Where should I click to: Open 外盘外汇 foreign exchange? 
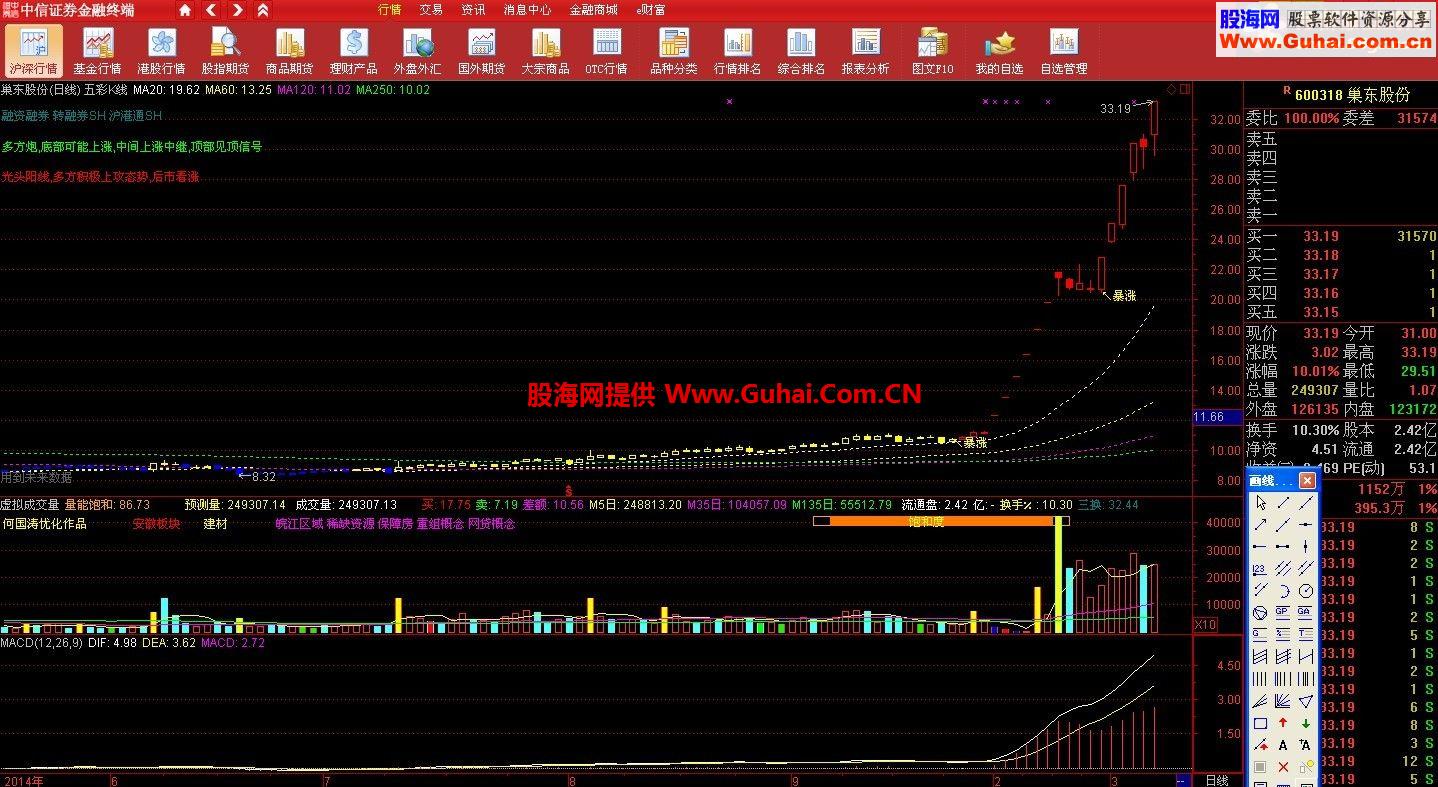point(417,51)
